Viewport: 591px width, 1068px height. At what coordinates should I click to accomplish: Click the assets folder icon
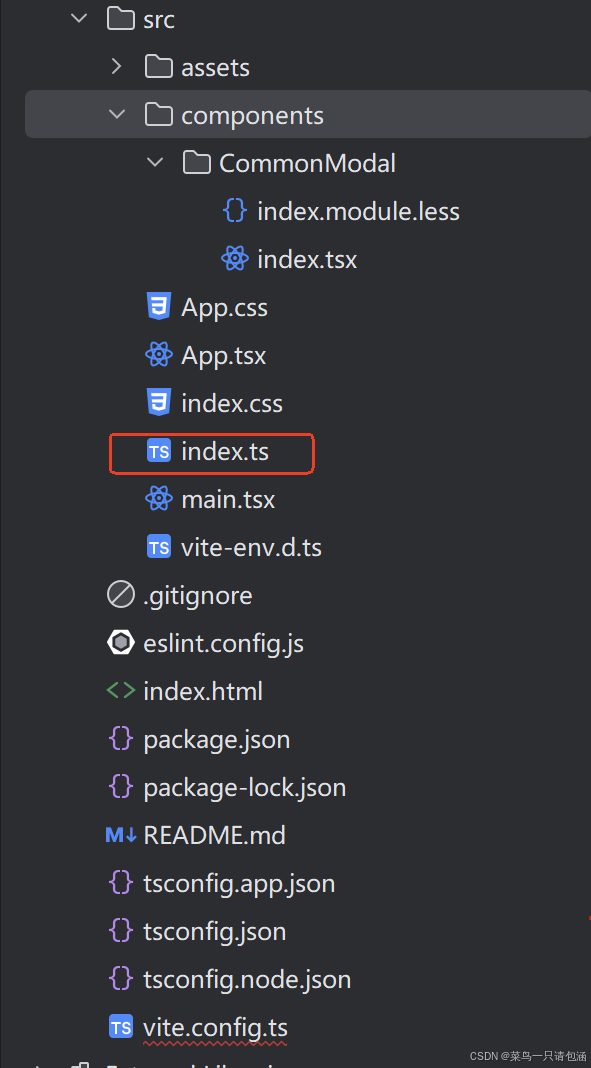point(159,66)
